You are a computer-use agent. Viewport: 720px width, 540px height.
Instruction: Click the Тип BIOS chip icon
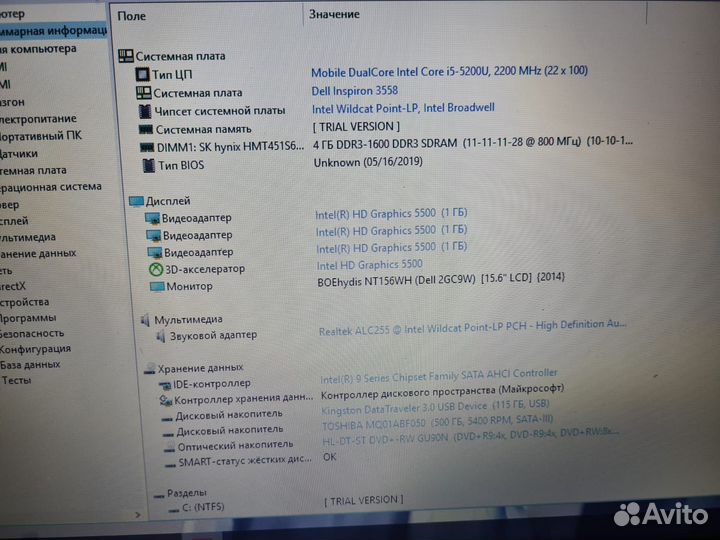point(147,164)
